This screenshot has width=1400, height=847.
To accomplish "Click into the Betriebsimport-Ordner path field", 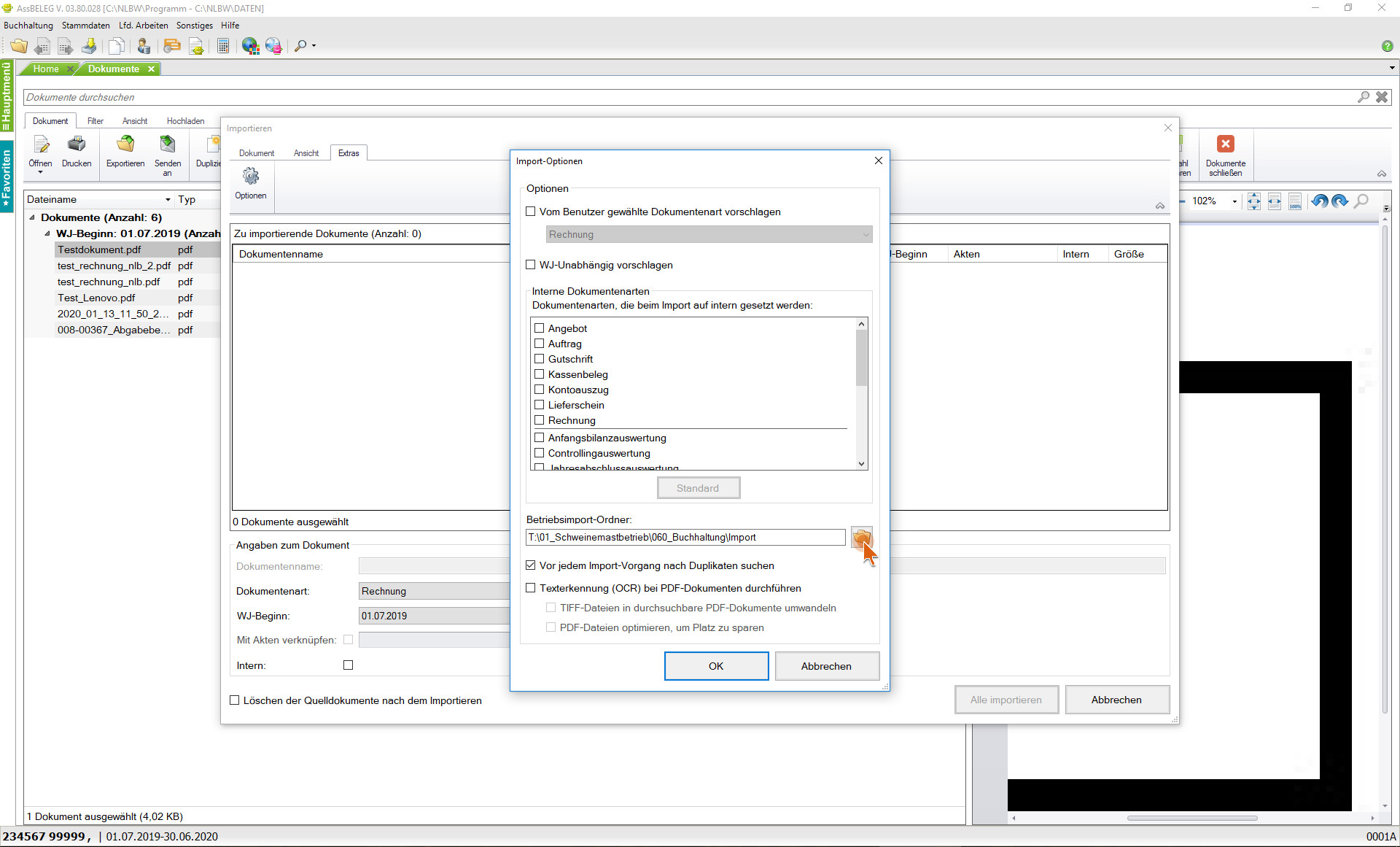I will [685, 538].
